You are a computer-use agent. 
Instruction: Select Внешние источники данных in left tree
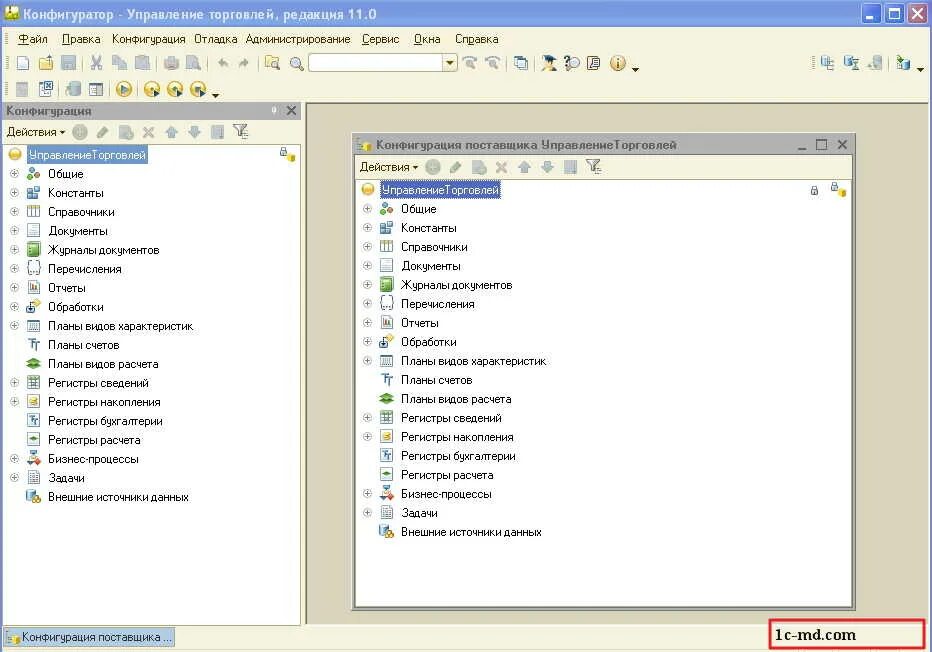[x=118, y=497]
